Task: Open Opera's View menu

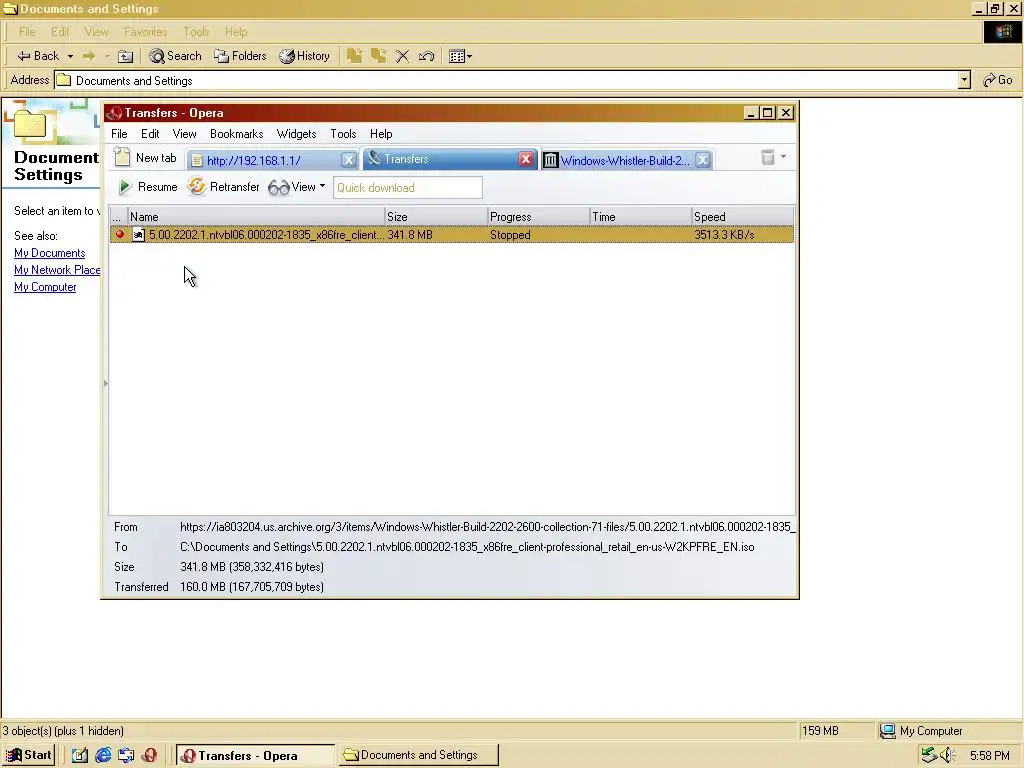Action: pyautogui.click(x=184, y=134)
